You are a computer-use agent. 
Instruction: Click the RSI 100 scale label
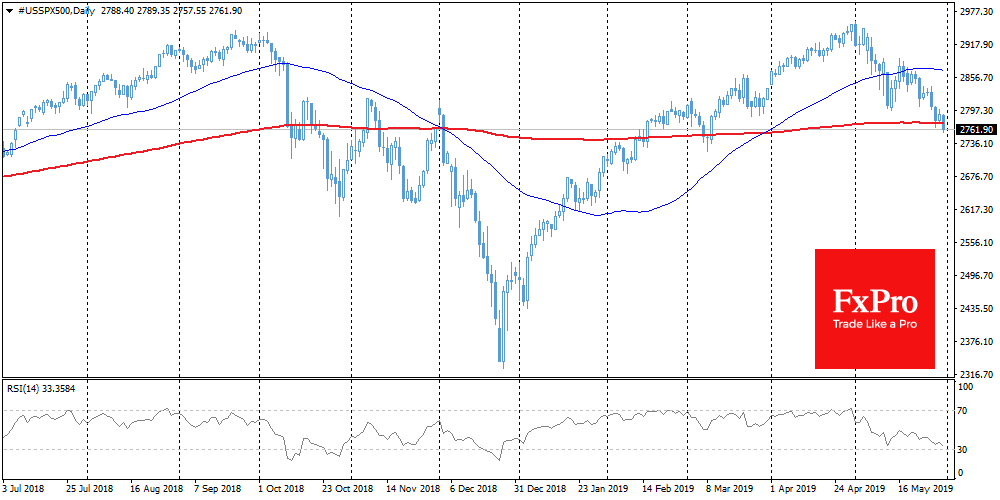point(967,386)
